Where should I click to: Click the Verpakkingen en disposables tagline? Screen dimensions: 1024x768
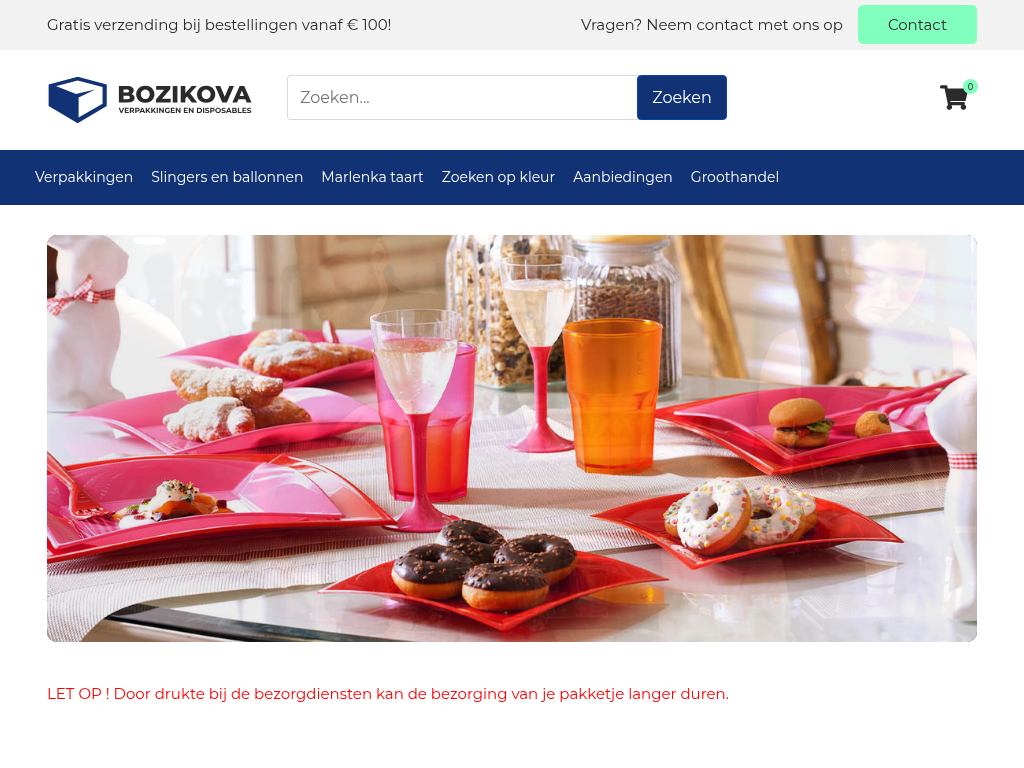pos(185,110)
